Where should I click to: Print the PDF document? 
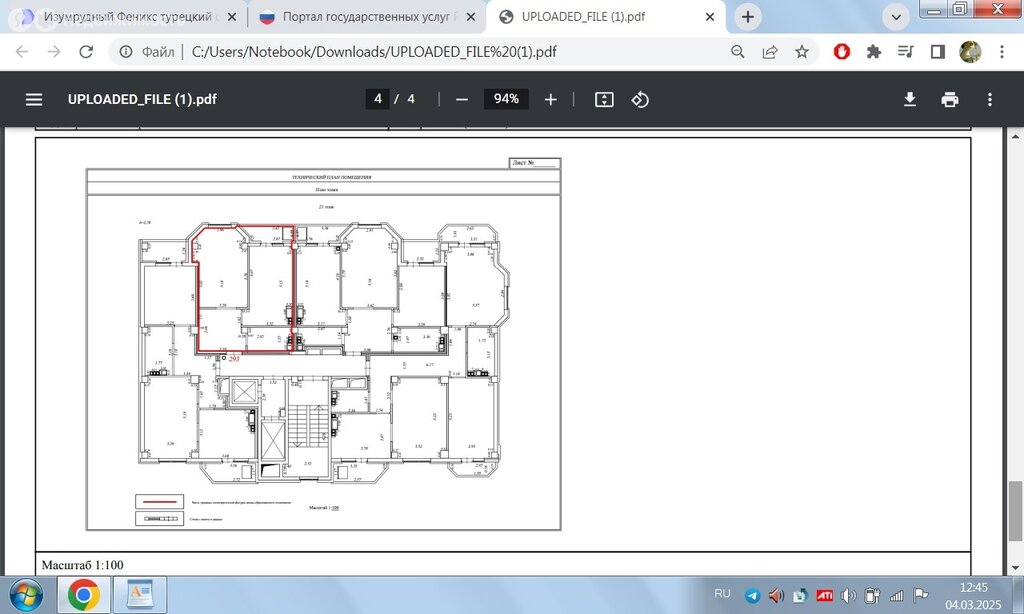(950, 99)
